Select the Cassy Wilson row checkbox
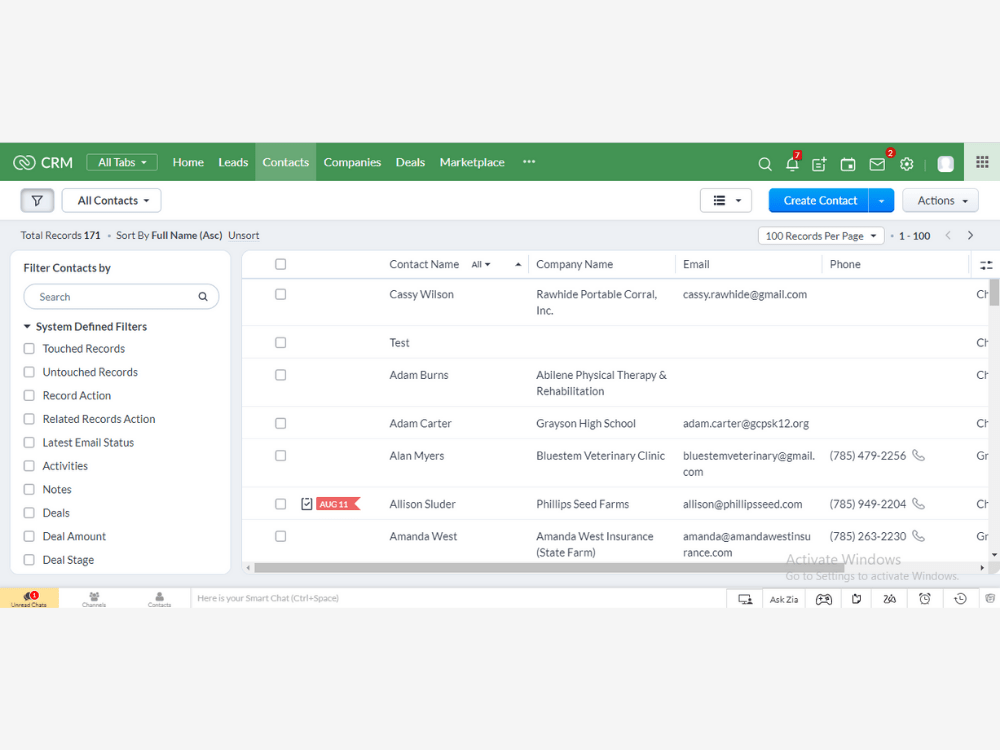The image size is (1000, 750). click(x=281, y=294)
